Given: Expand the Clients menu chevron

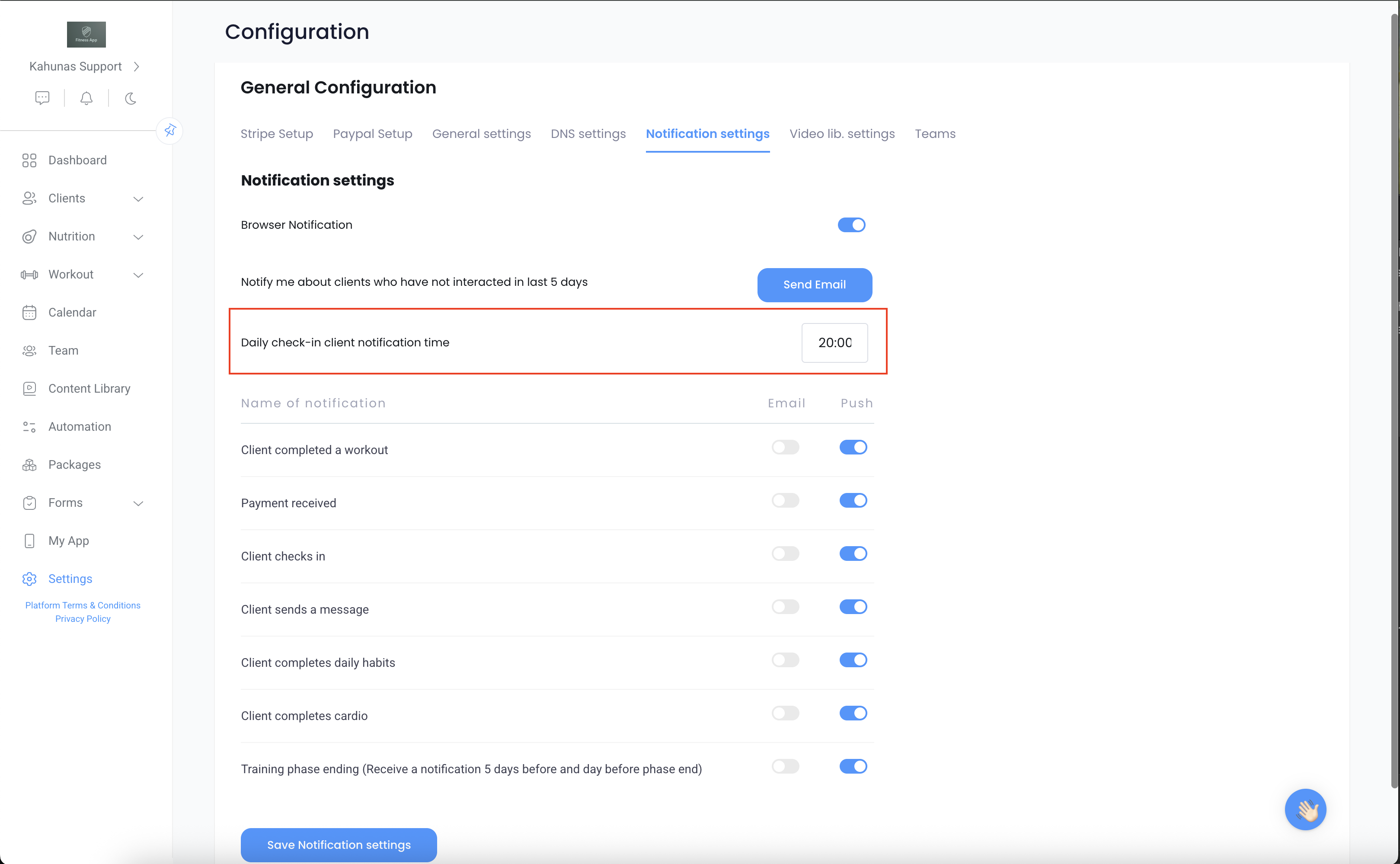Looking at the screenshot, I should [x=138, y=199].
